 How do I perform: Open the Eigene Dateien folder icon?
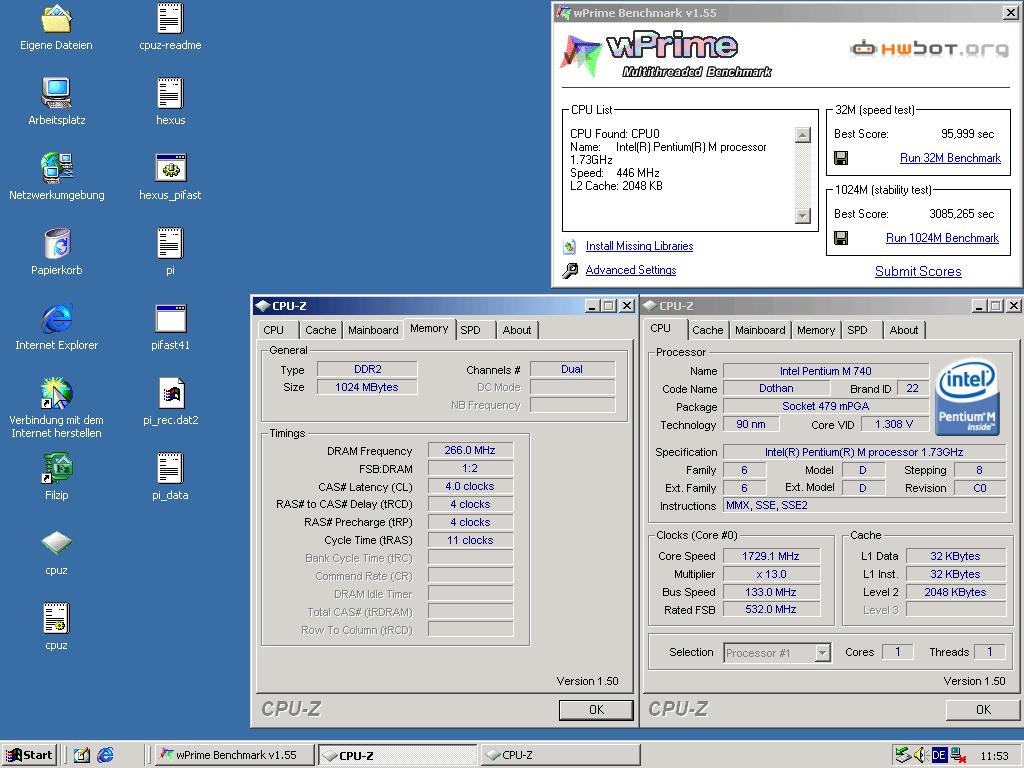pyautogui.click(x=56, y=18)
